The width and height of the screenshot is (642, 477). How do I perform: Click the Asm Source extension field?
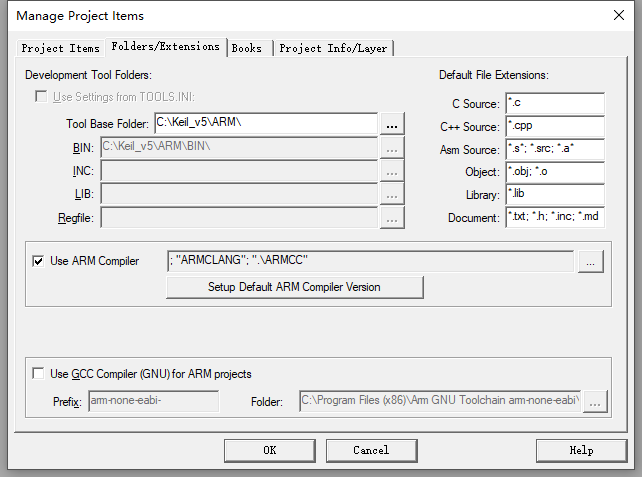coord(554,149)
